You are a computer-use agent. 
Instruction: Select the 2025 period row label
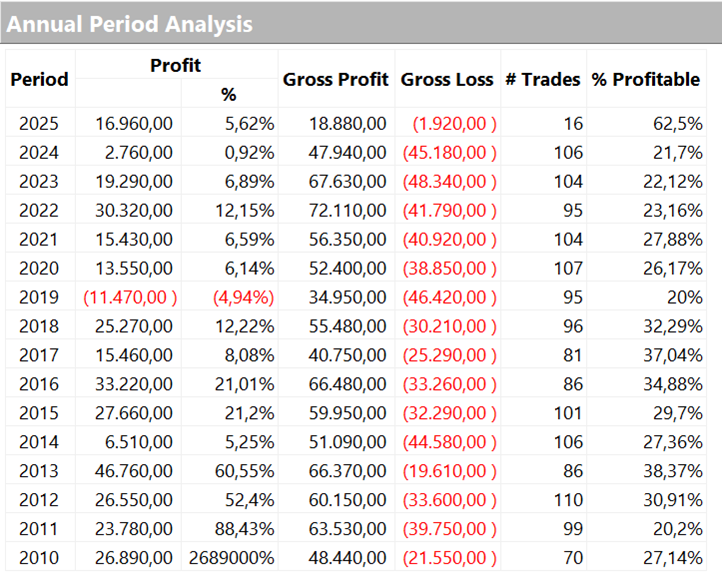tap(39, 124)
